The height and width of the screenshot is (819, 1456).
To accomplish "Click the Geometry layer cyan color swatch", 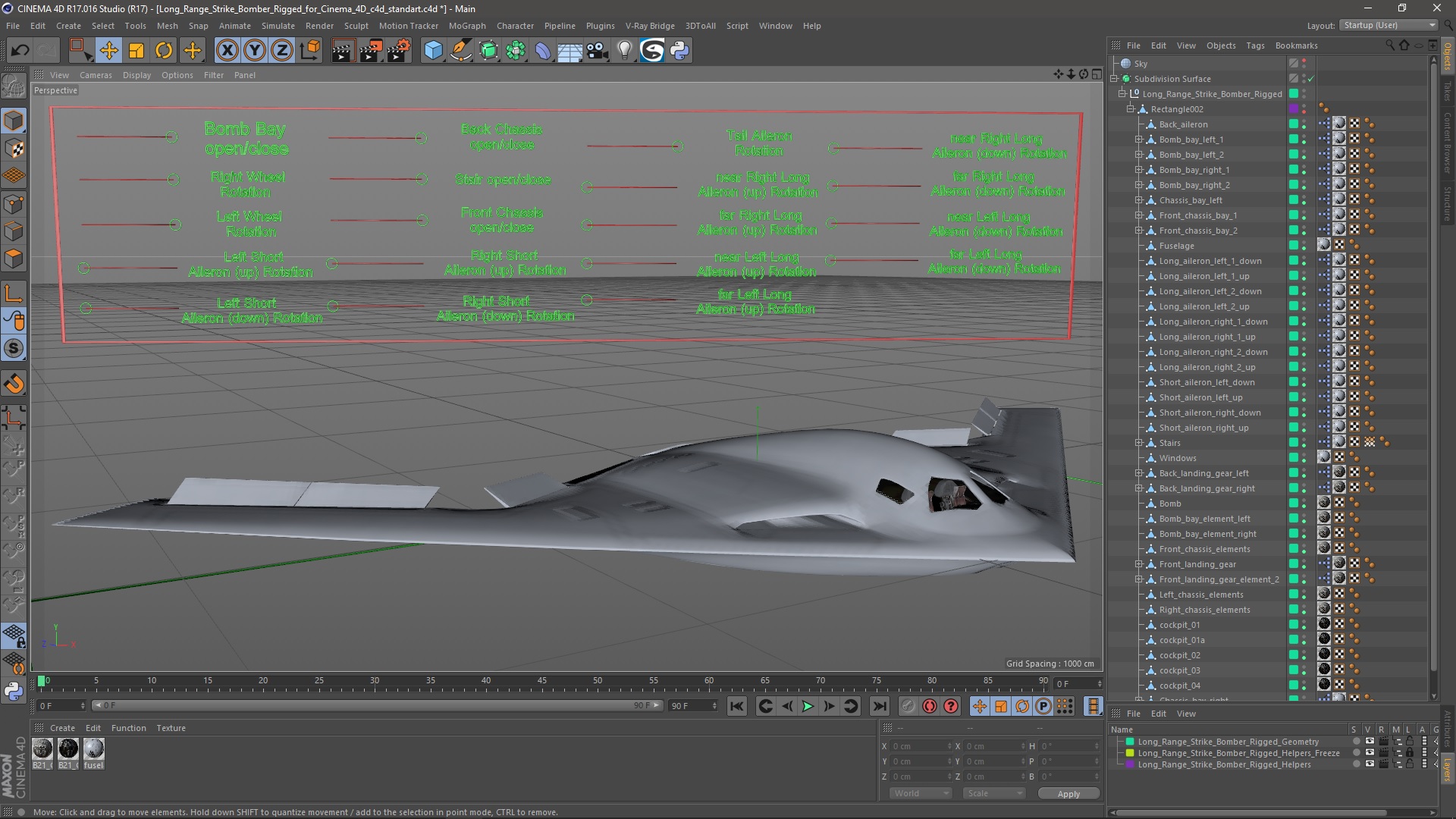I will coord(1130,742).
